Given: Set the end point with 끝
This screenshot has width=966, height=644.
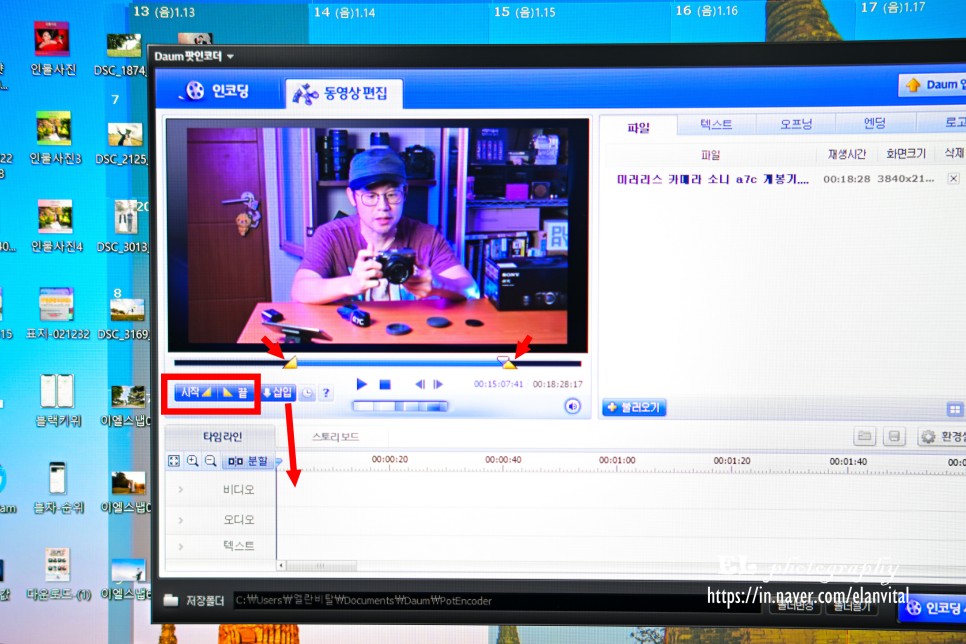Looking at the screenshot, I should coord(236,393).
